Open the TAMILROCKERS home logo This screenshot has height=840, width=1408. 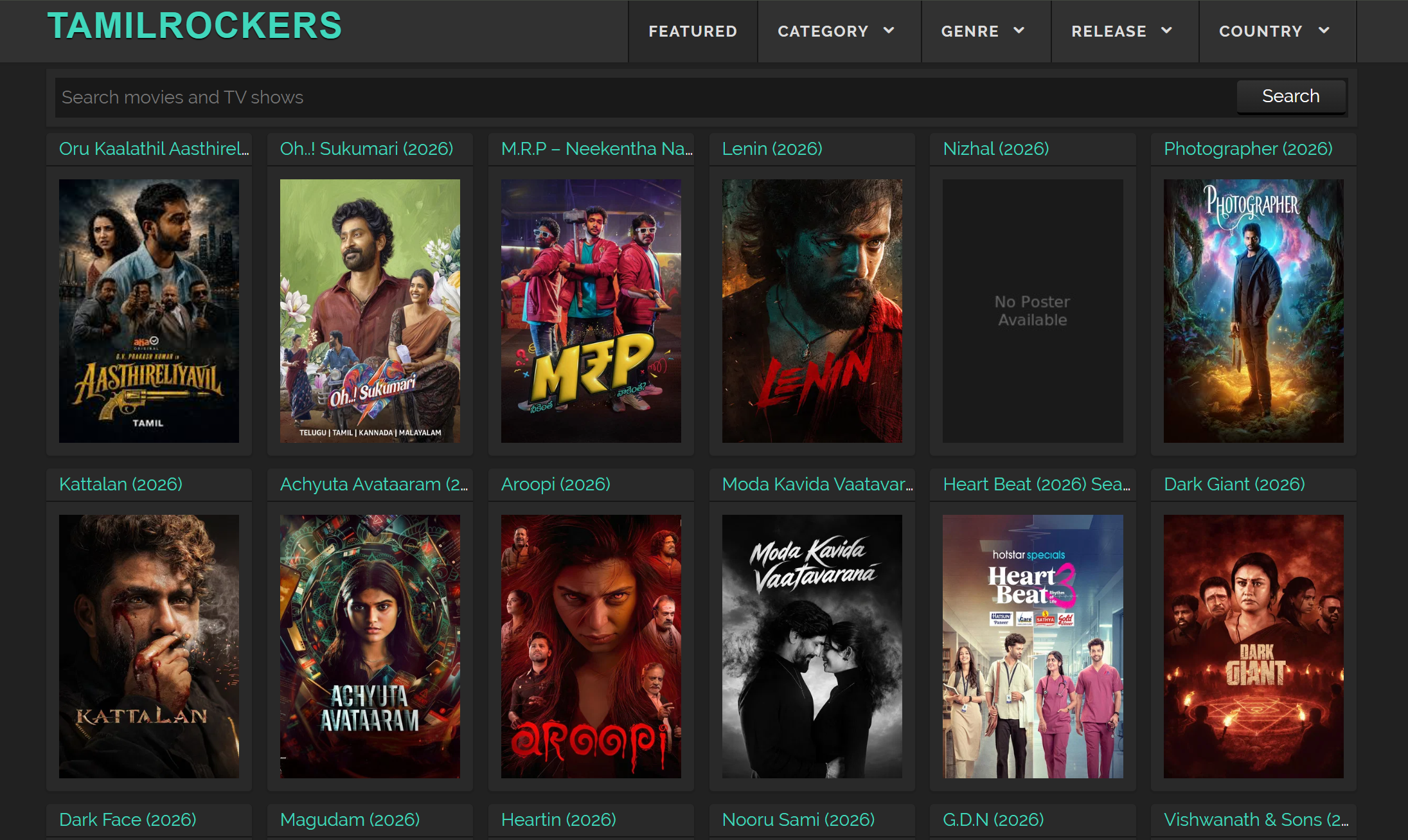click(195, 26)
